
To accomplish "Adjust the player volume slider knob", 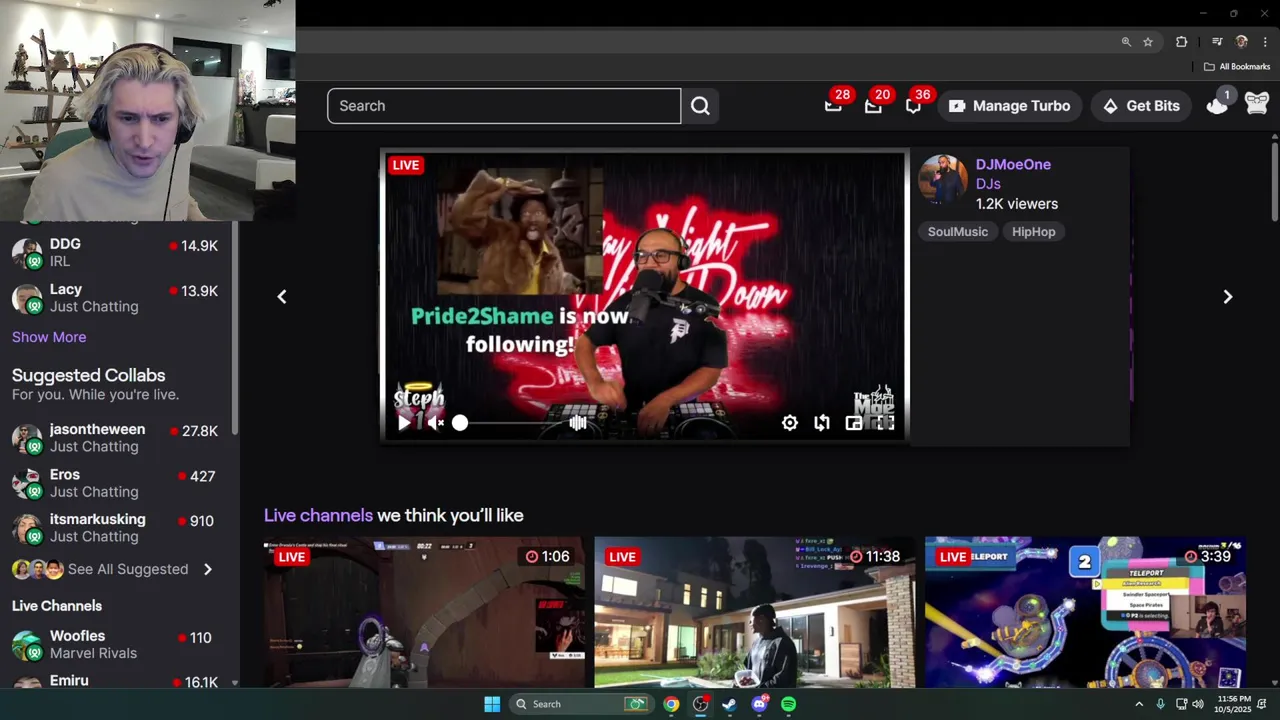I will [x=460, y=423].
